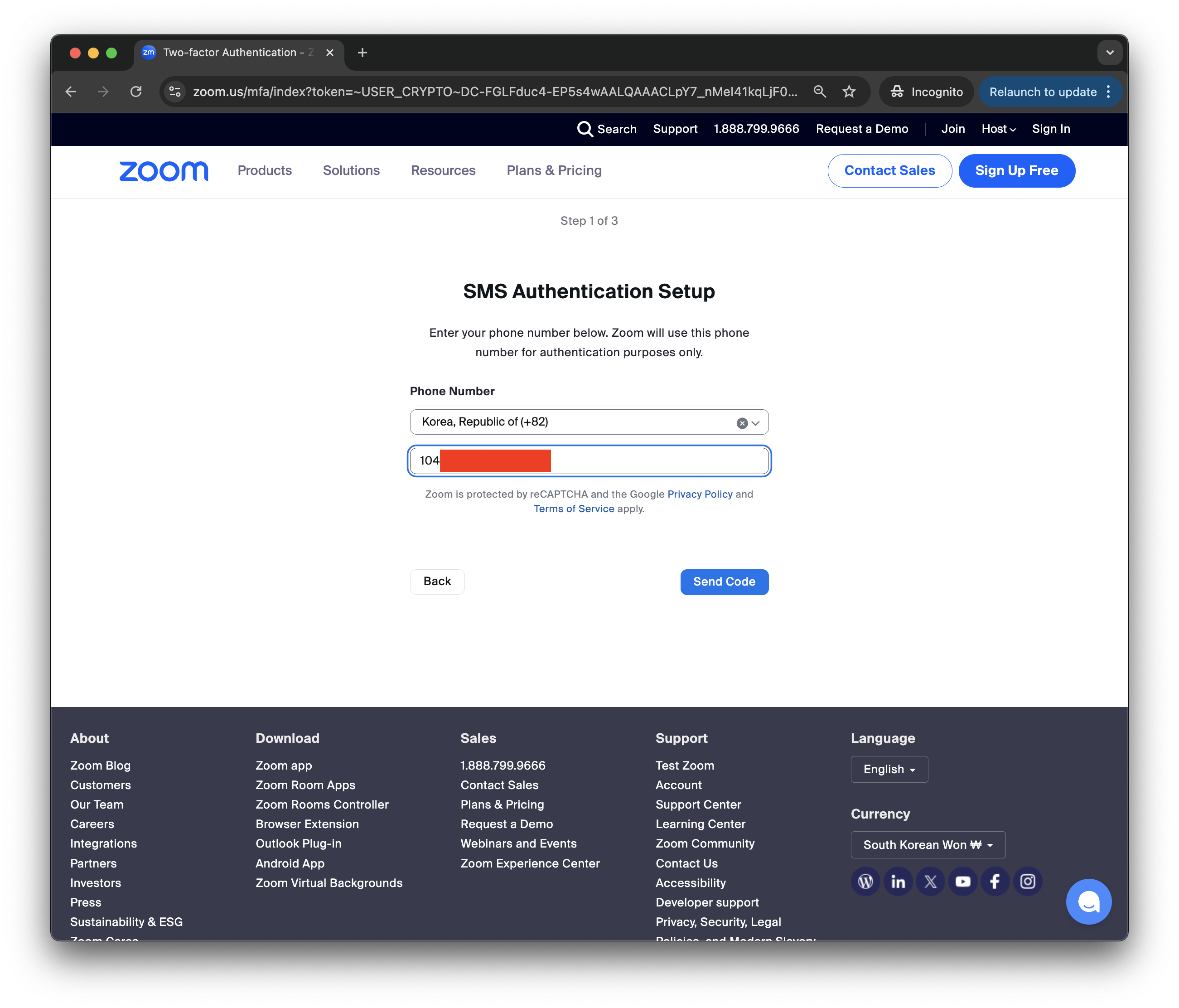Open the X social icon
The width and height of the screenshot is (1179, 1008).
(930, 881)
